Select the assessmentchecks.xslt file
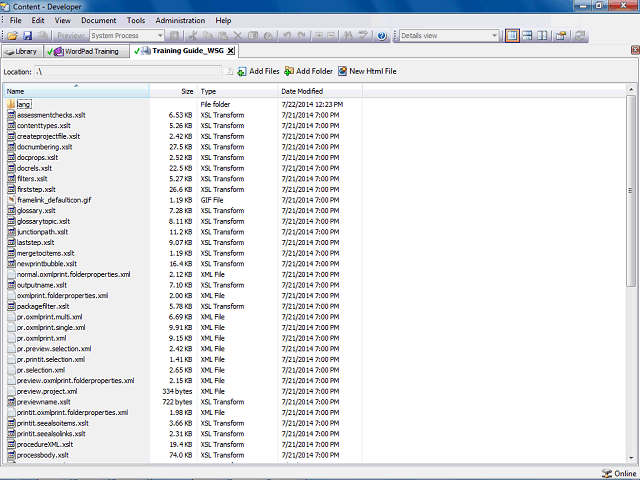 51,115
